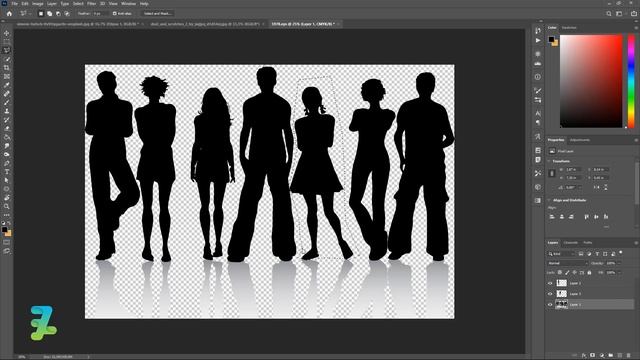Click the create new group folder icon

tap(611, 356)
